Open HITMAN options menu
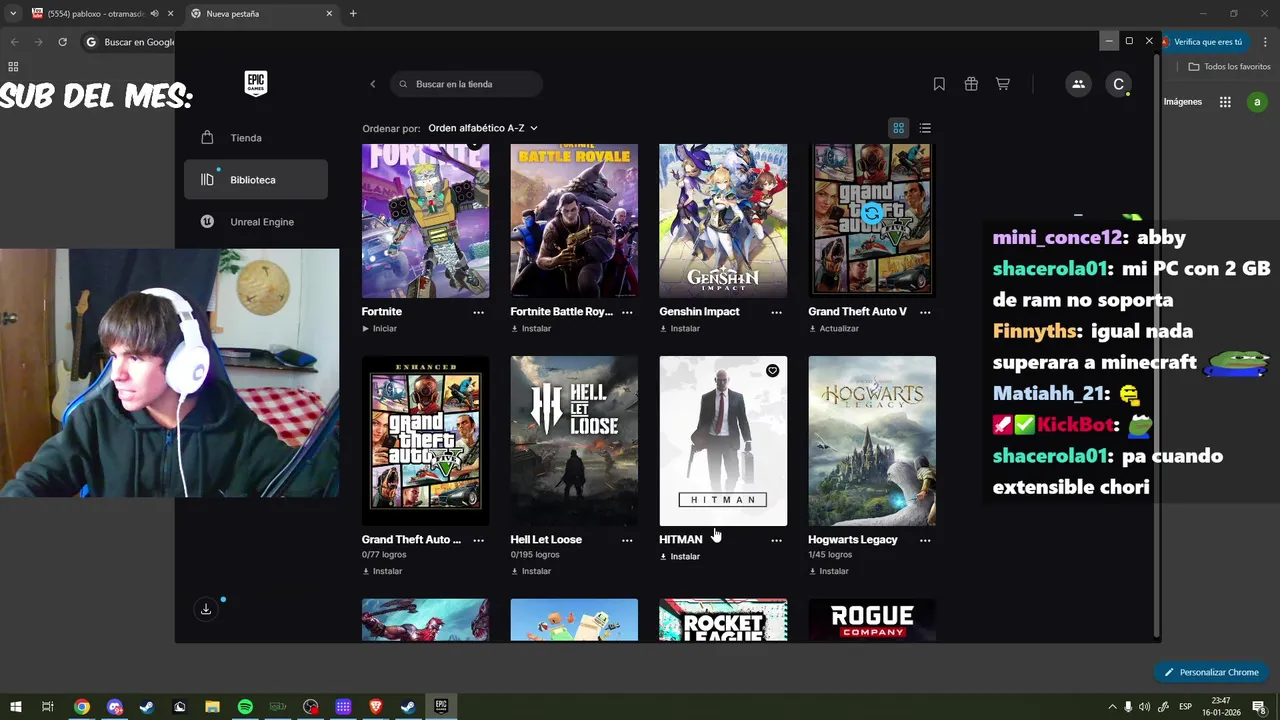This screenshot has width=1280, height=720. click(x=776, y=540)
